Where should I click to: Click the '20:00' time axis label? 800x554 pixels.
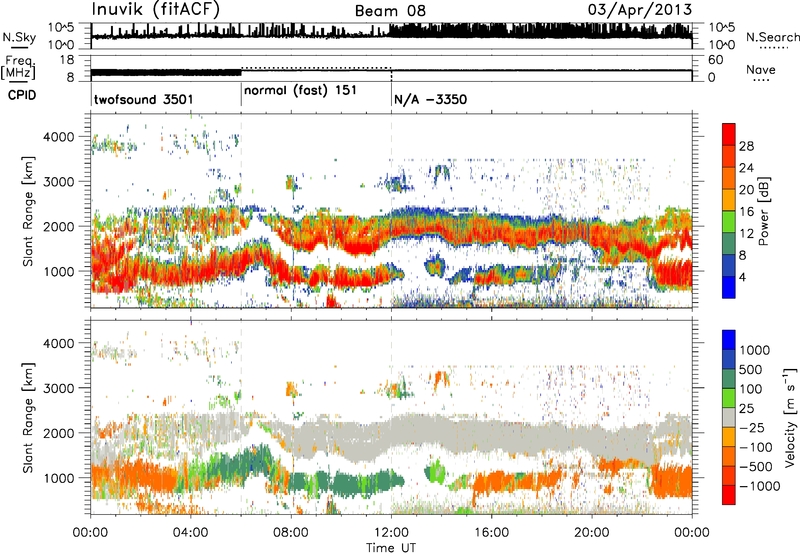591,532
